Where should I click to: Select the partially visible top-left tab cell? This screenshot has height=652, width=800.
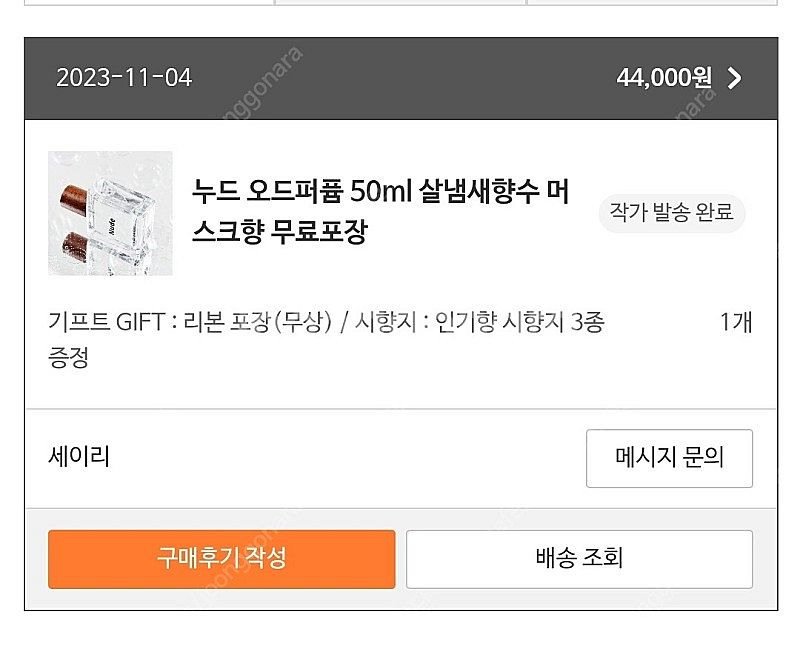pos(149,3)
